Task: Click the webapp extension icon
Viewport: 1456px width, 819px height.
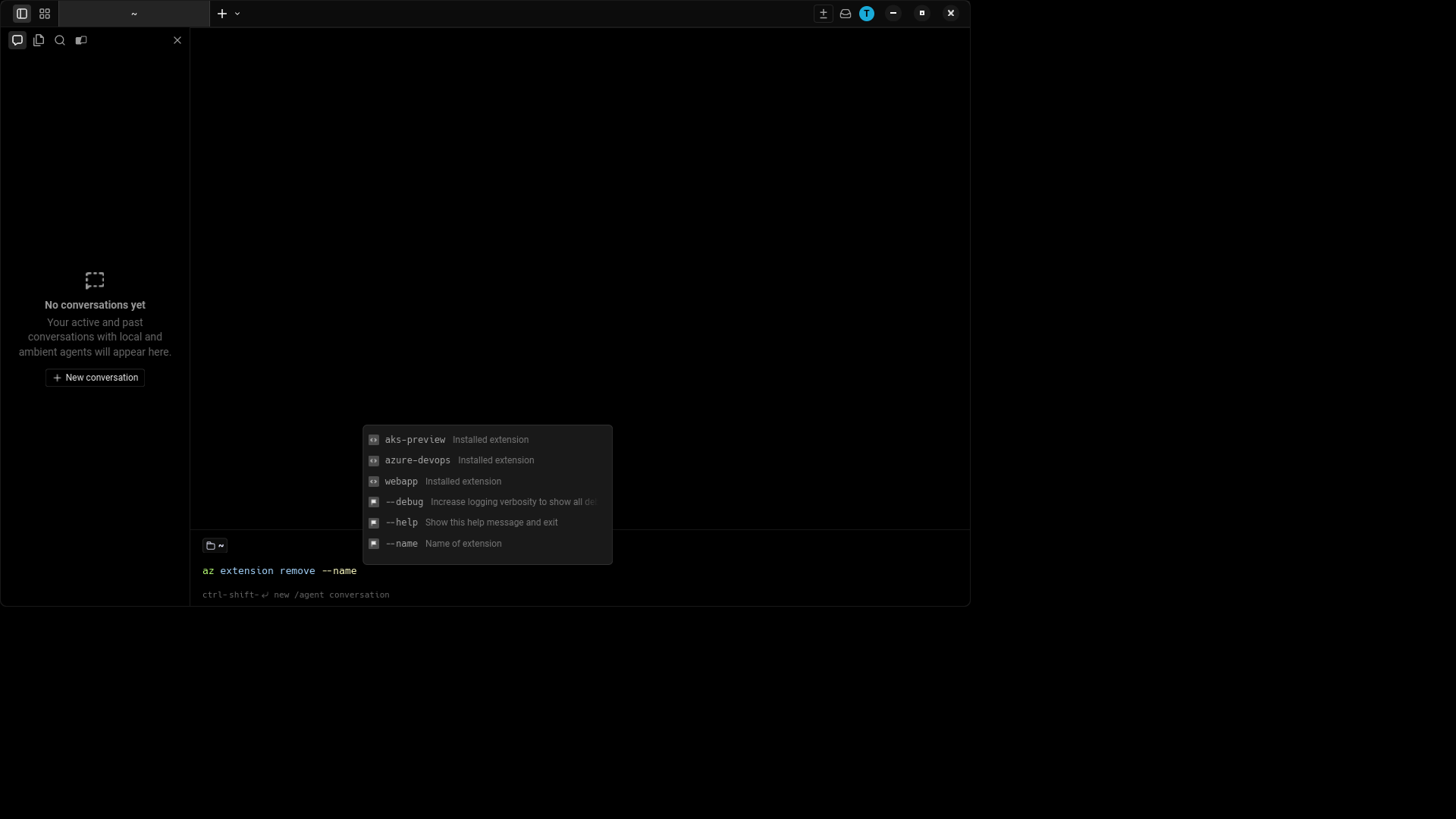Action: coord(374,482)
